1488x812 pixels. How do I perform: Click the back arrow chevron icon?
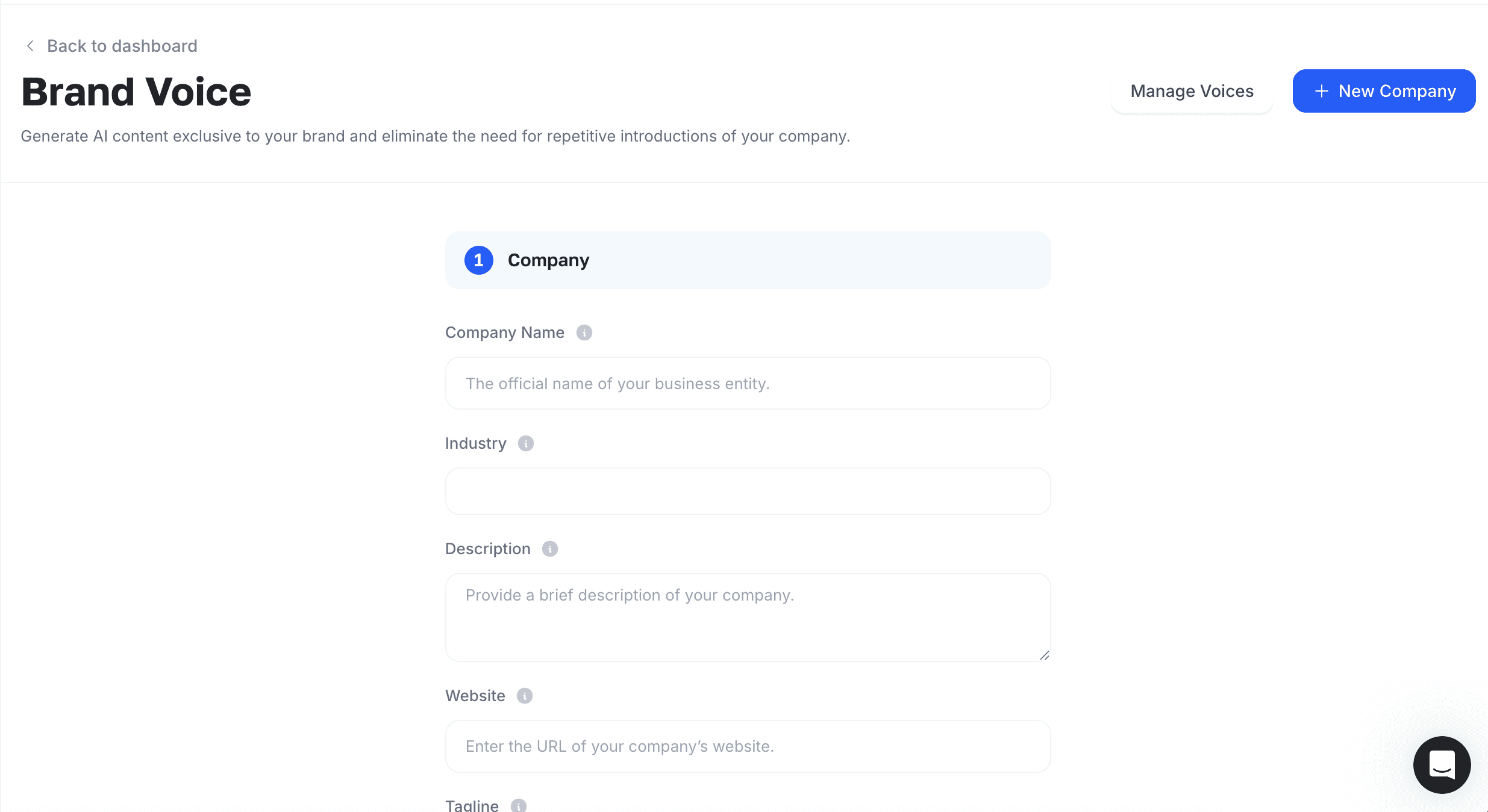tap(30, 46)
